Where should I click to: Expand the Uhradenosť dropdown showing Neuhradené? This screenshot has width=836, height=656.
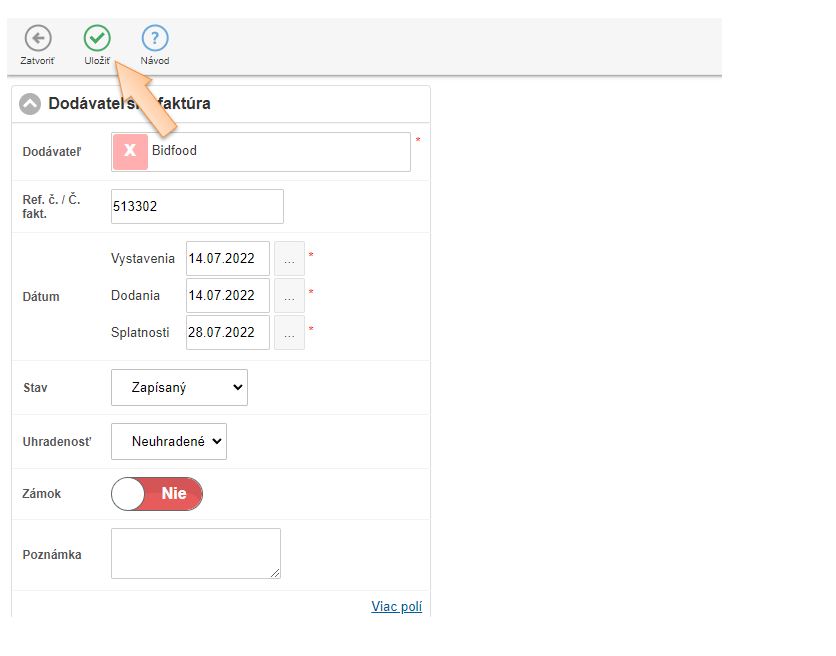169,441
